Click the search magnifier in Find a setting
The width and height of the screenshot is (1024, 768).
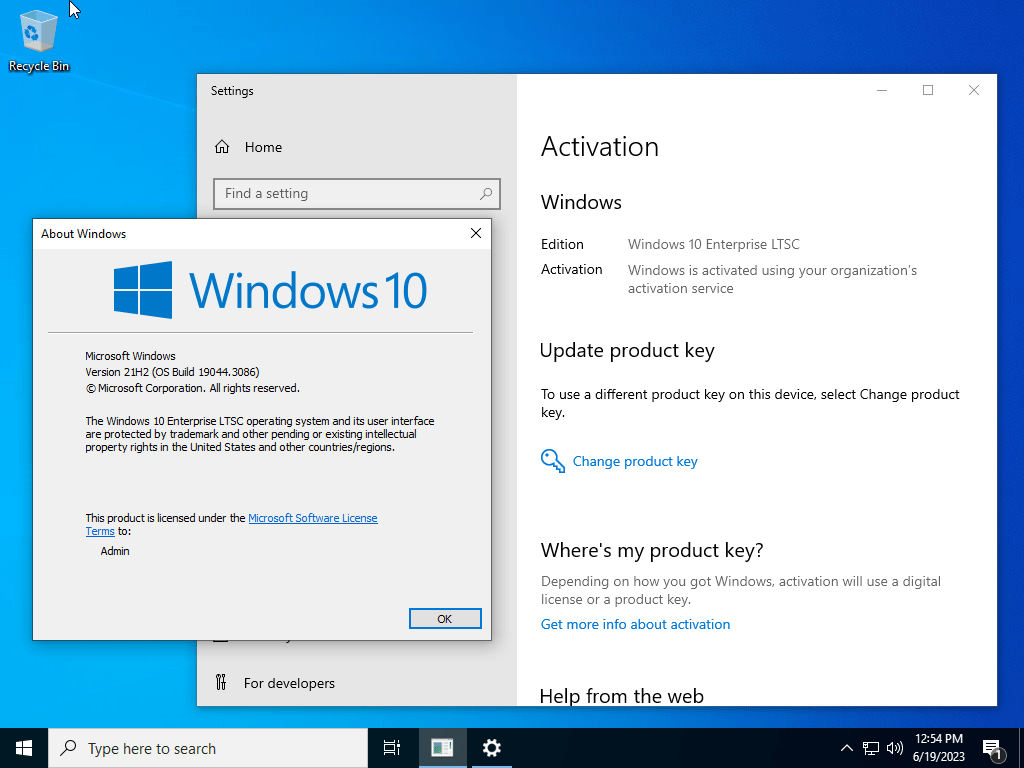486,193
